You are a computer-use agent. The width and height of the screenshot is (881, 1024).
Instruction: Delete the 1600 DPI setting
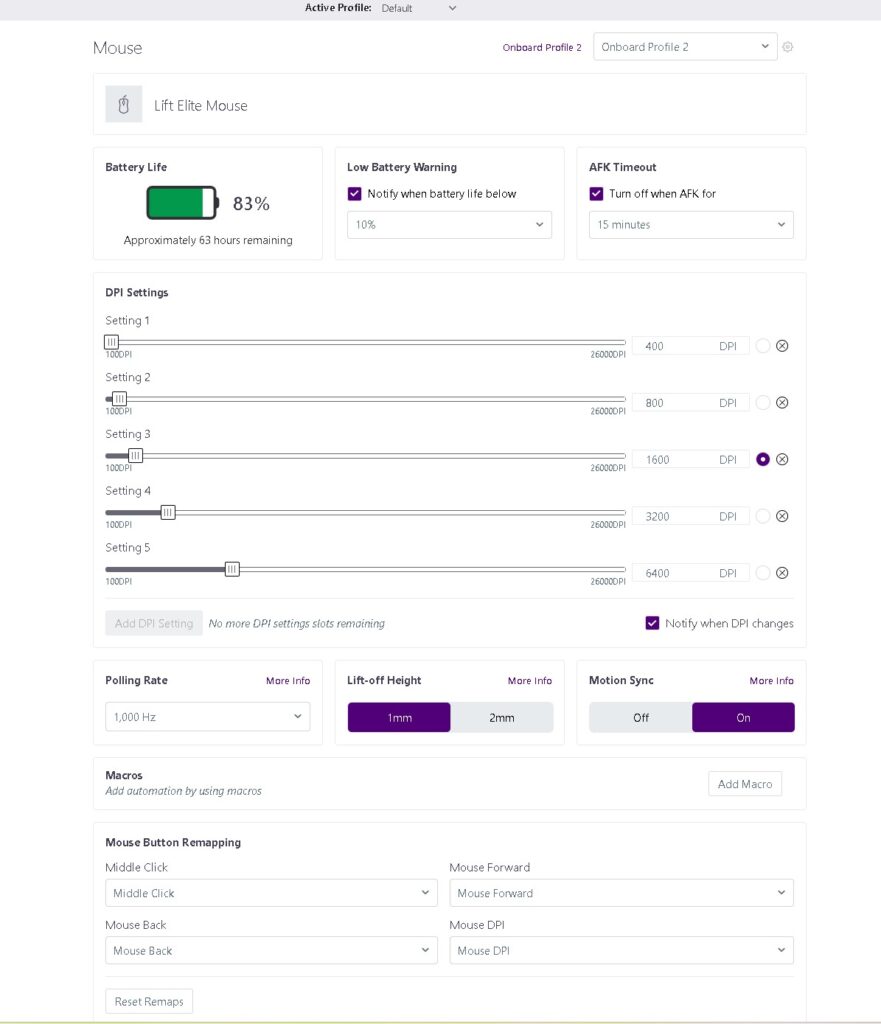(x=782, y=460)
